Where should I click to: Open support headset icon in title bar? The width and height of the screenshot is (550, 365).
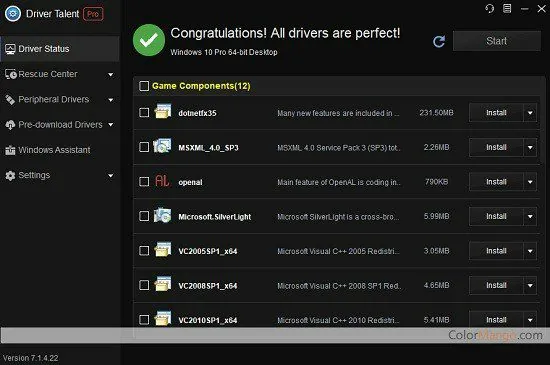pyautogui.click(x=490, y=8)
